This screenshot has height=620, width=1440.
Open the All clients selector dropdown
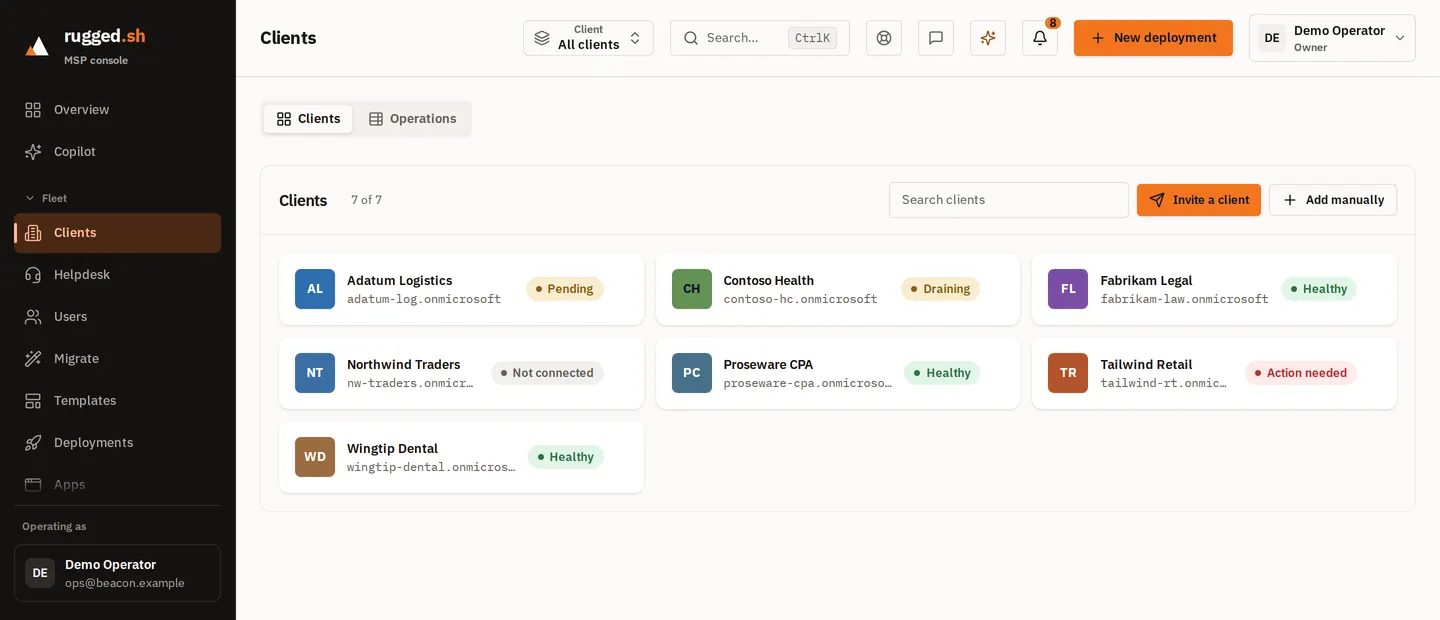click(588, 38)
